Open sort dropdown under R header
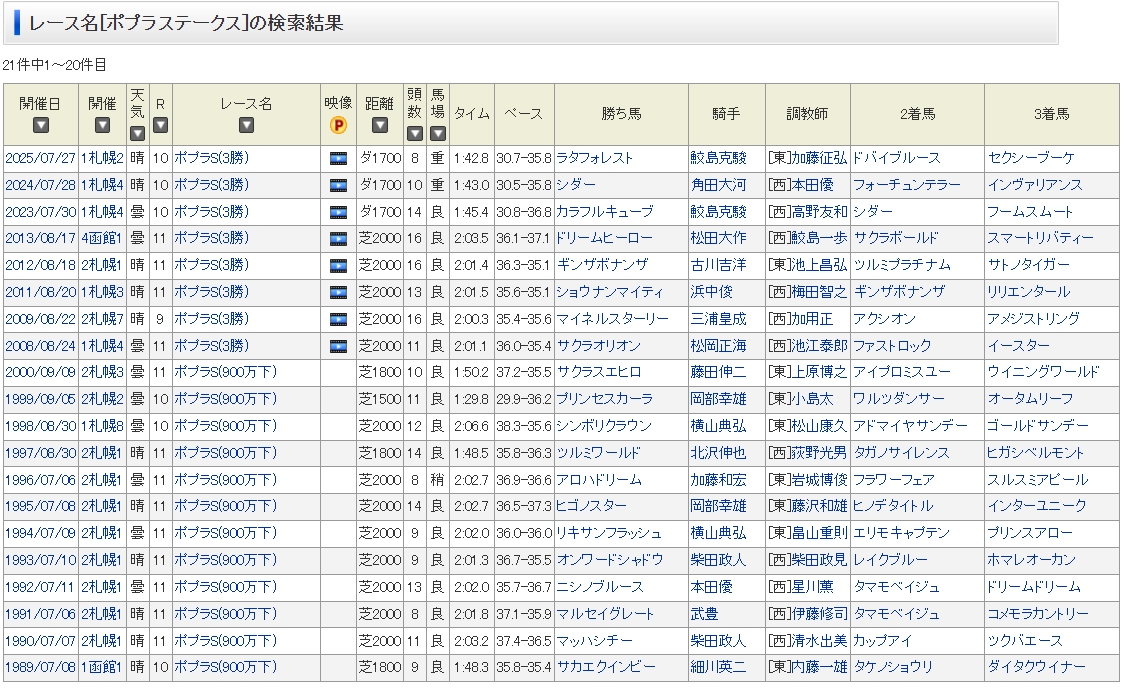The width and height of the screenshot is (1128, 690). pyautogui.click(x=160, y=125)
